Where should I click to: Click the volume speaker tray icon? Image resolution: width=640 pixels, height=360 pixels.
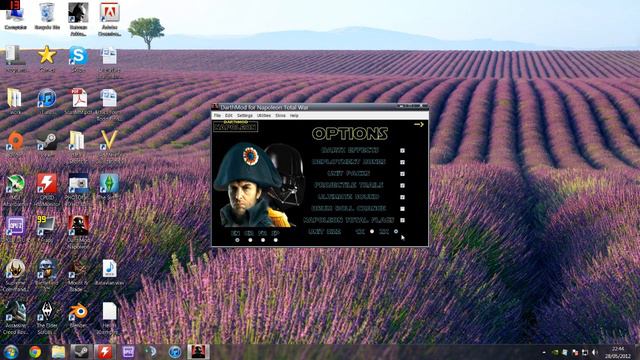pyautogui.click(x=595, y=352)
